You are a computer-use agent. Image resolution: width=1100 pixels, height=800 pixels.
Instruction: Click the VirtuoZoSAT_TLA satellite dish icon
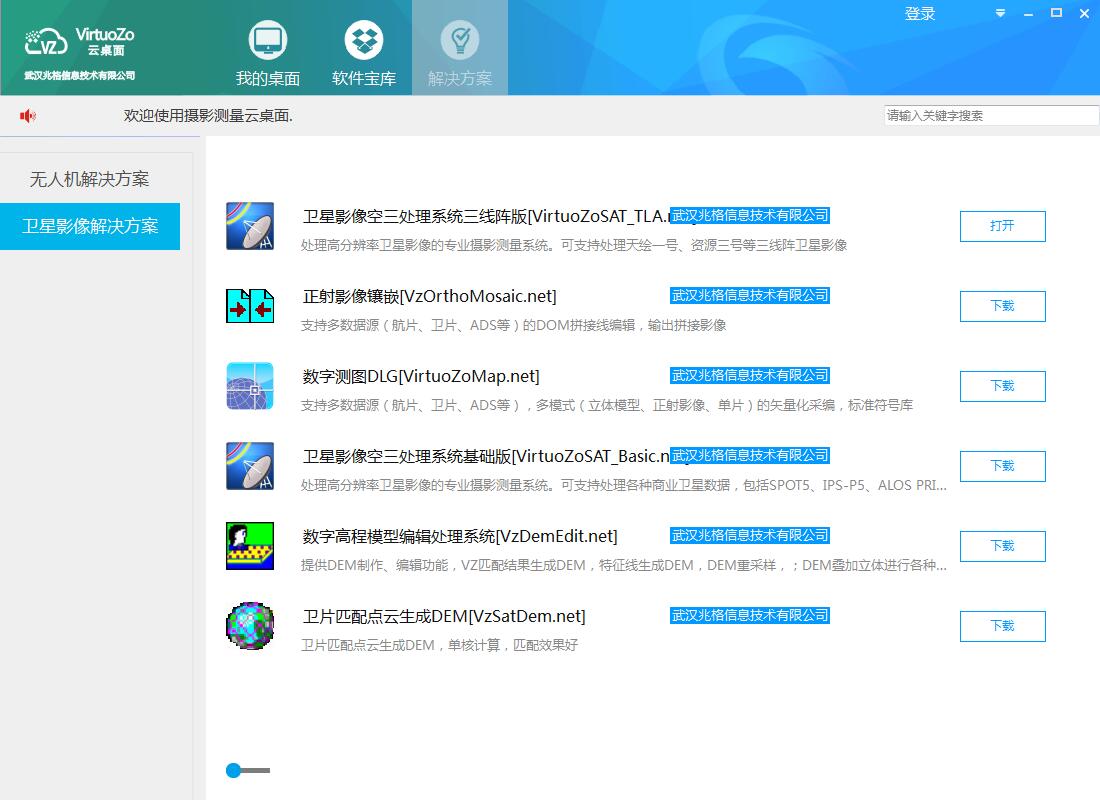point(250,226)
